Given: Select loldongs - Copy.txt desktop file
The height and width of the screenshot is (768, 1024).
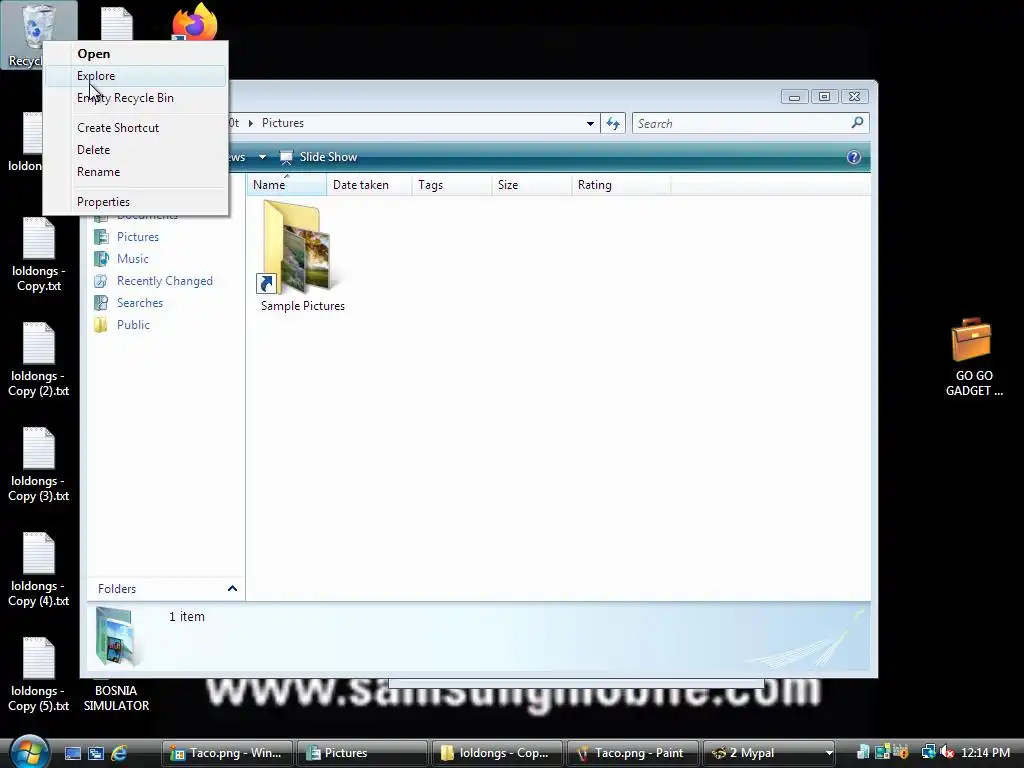Looking at the screenshot, I should pyautogui.click(x=39, y=255).
